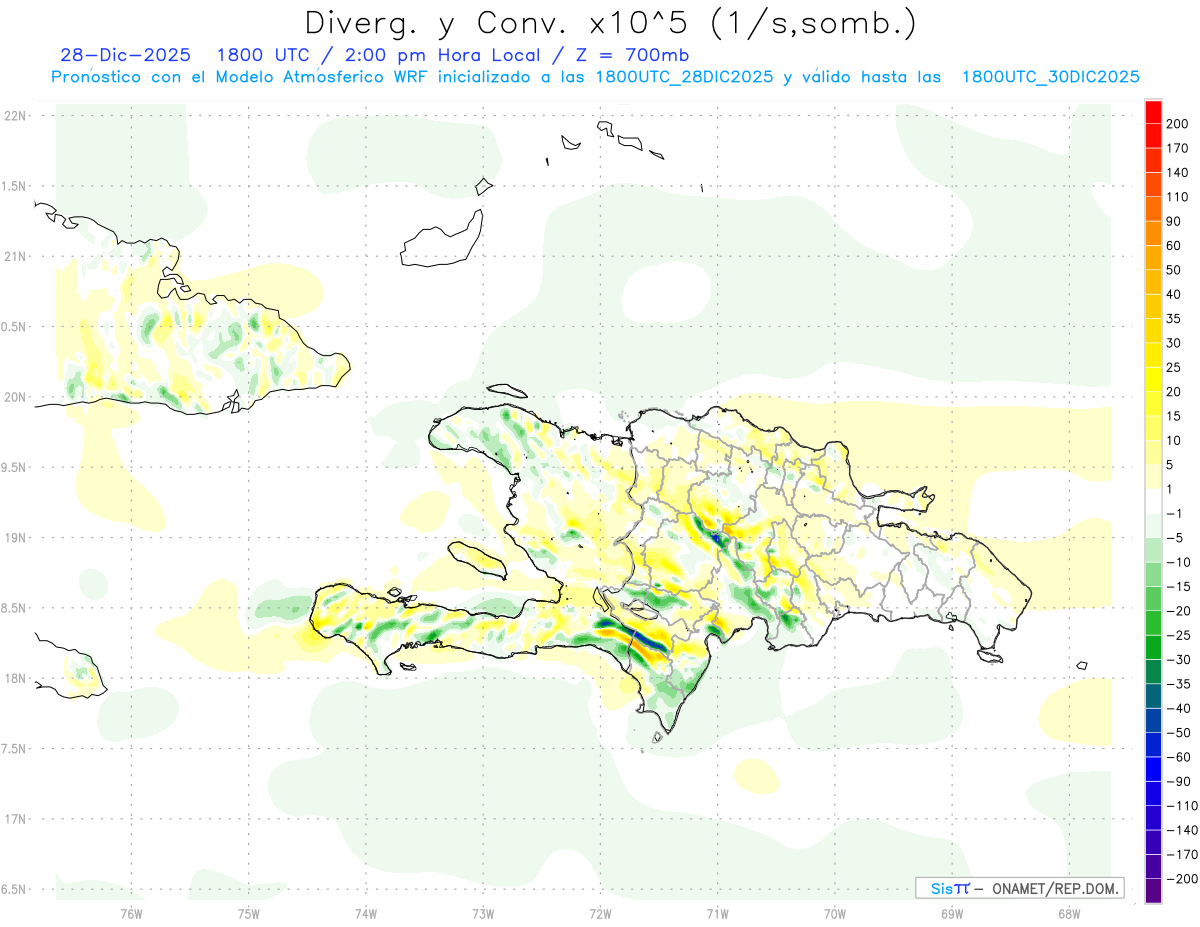
Task: Click the '-200' color scale label
Action: (1184, 879)
